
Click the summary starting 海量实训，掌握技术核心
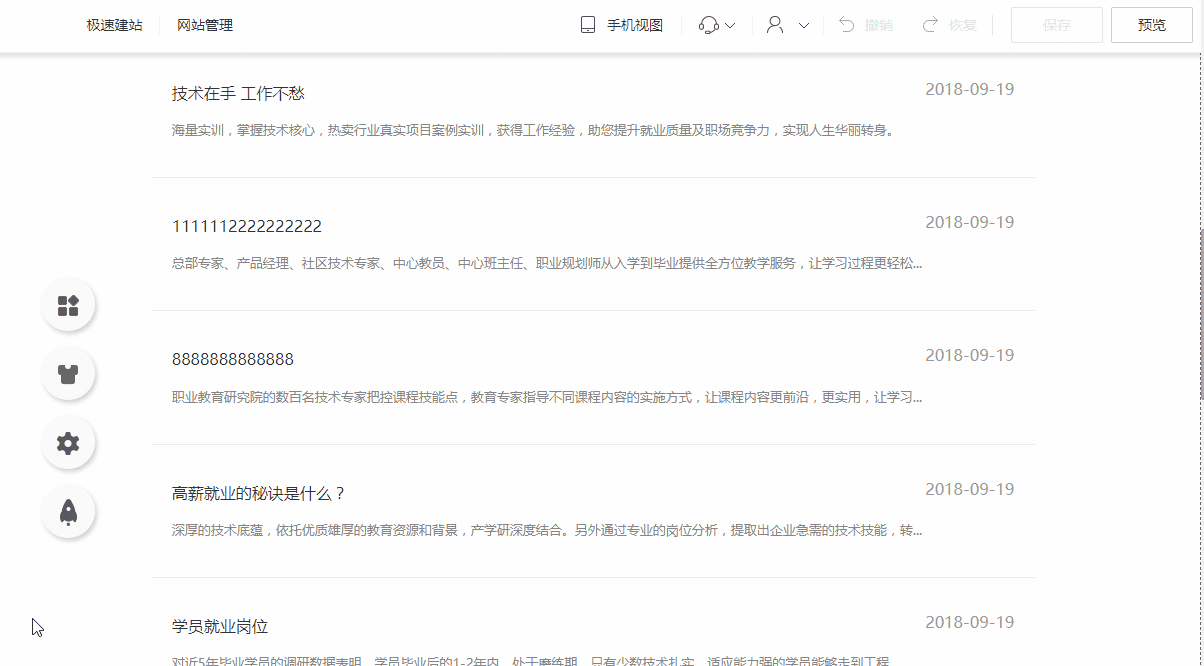click(x=533, y=130)
